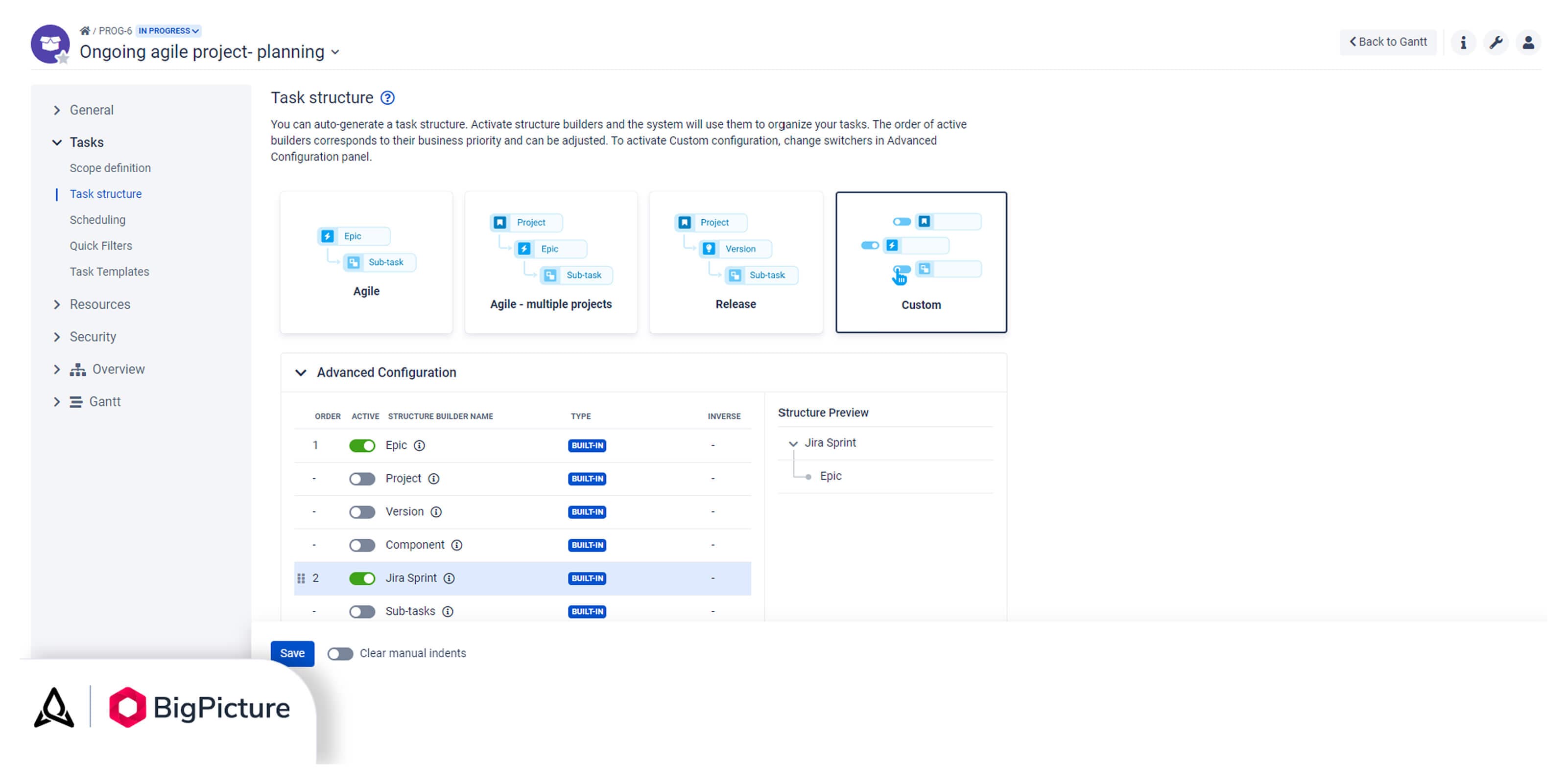
Task: Open the wrench settings icon
Action: 1495,42
